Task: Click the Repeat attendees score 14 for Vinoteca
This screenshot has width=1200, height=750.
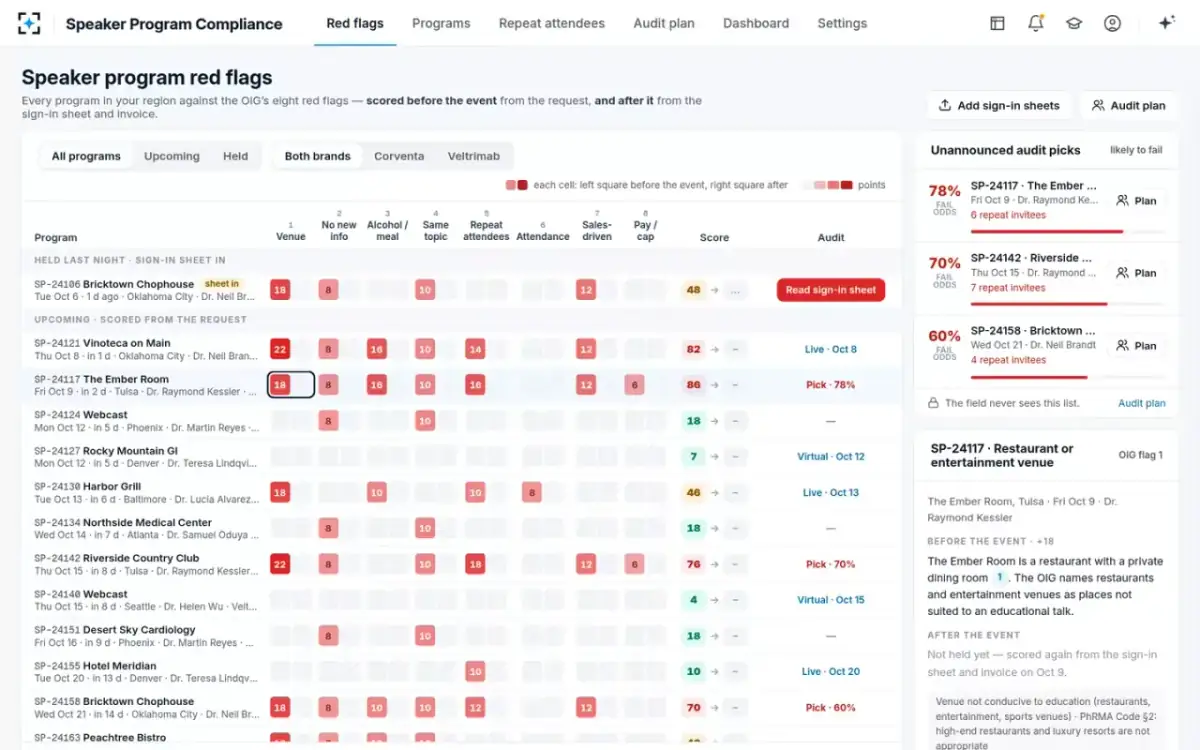Action: (x=475, y=349)
